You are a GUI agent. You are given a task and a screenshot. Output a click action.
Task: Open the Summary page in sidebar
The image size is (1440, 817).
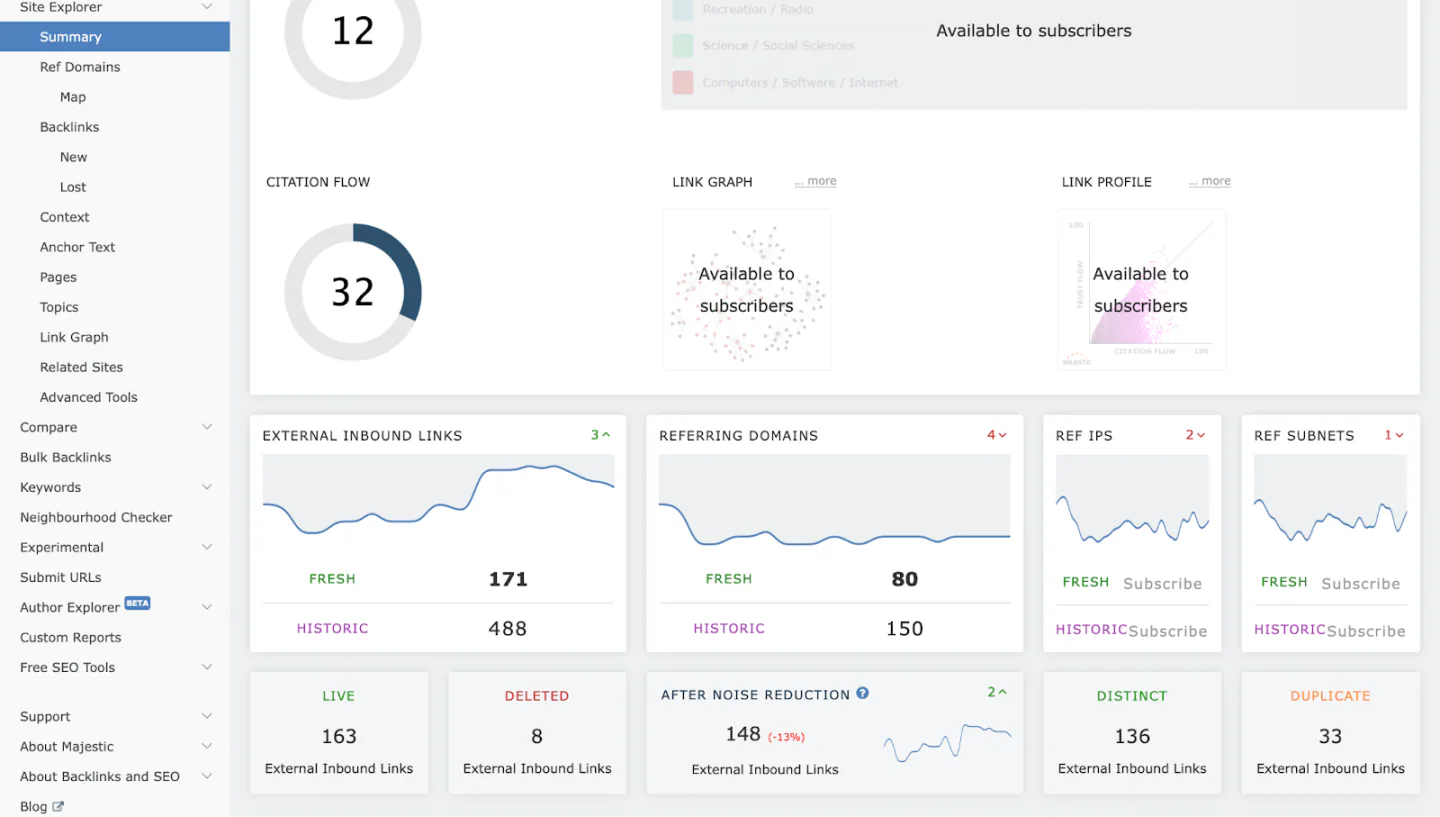115,37
